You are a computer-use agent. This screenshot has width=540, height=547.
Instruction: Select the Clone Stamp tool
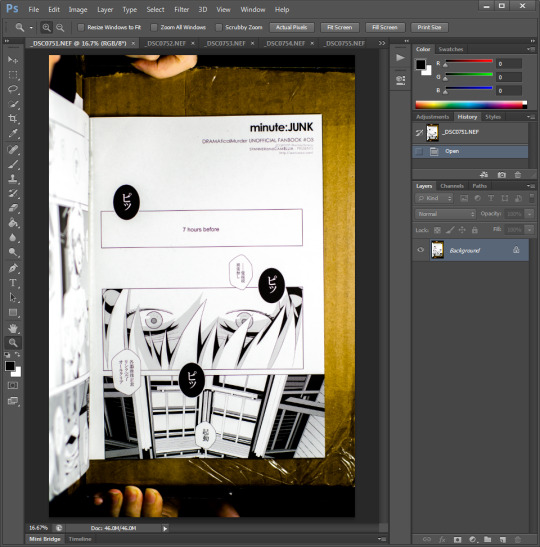13,179
